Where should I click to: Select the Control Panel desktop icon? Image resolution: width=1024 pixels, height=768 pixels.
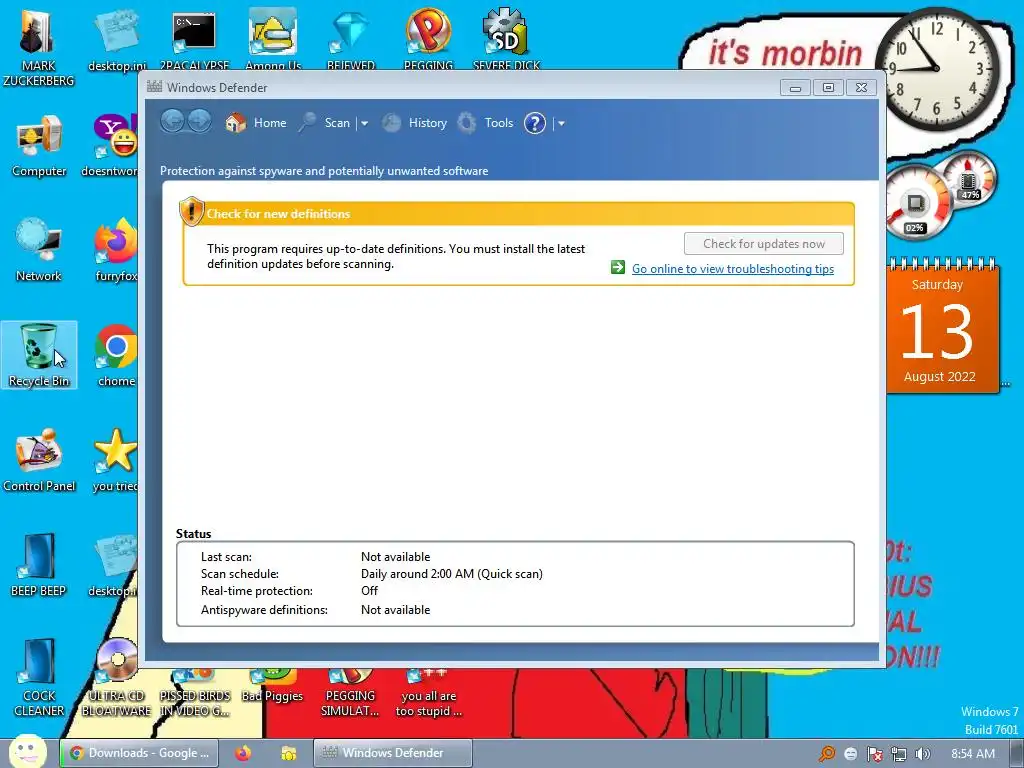point(39,460)
